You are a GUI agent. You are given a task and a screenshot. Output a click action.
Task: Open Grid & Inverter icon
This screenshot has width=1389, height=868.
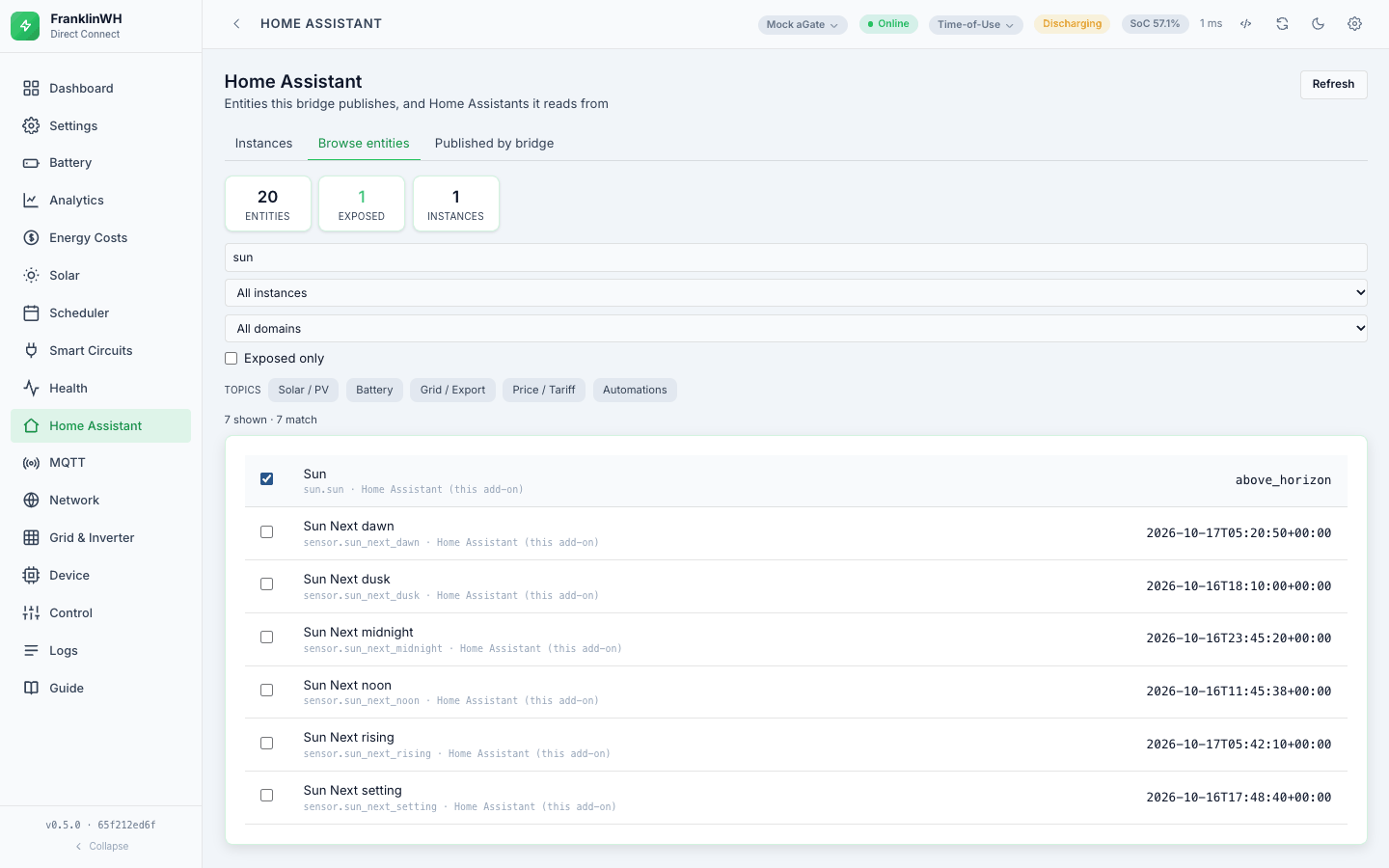pos(31,538)
